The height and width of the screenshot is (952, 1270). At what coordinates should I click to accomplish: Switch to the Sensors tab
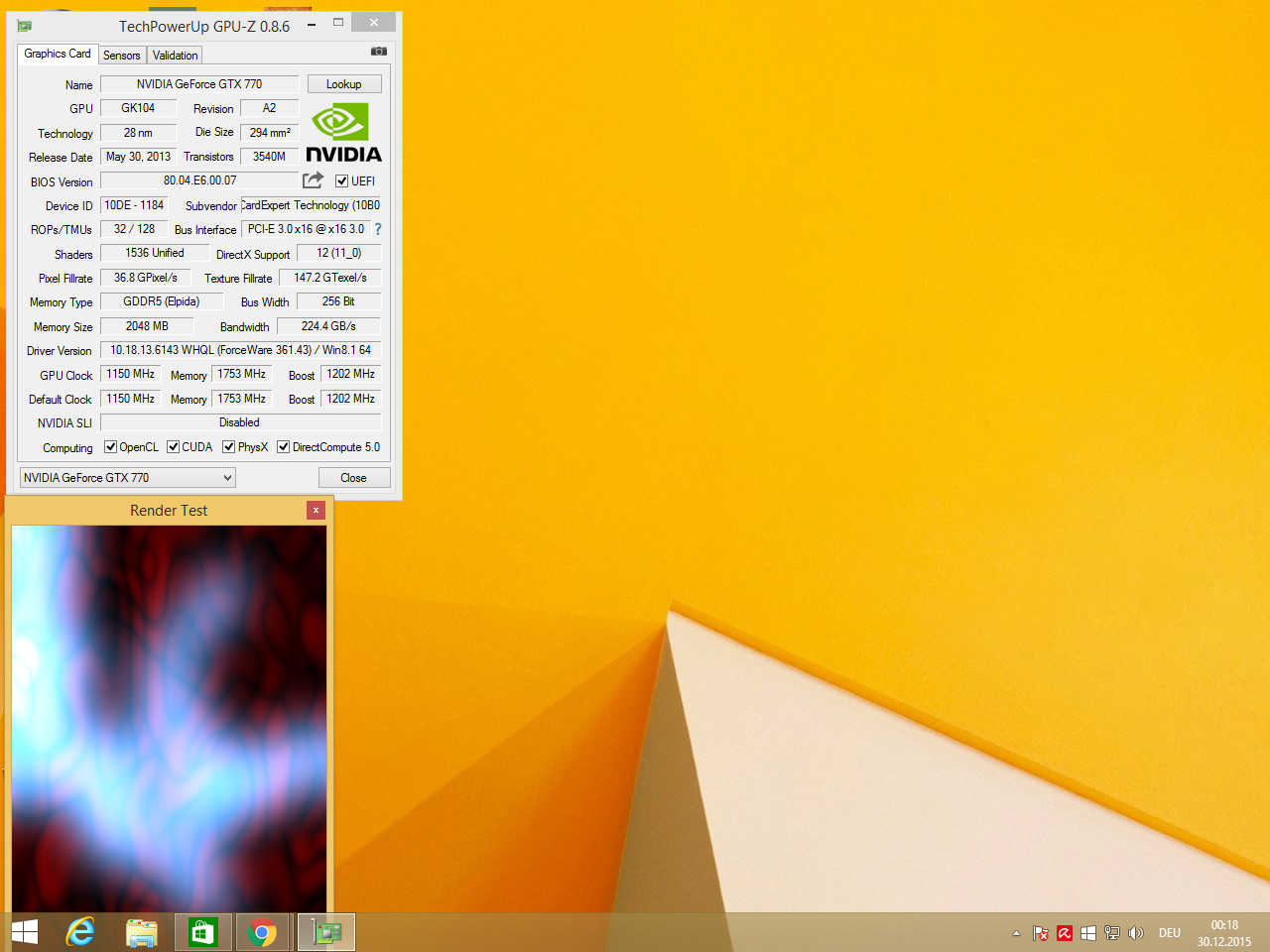point(122,56)
